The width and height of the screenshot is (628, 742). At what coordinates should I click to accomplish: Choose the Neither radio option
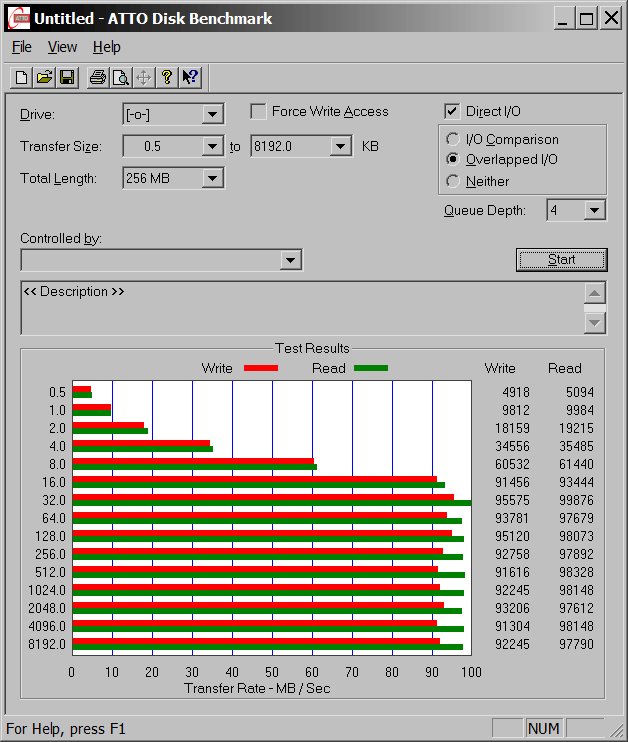tap(453, 181)
